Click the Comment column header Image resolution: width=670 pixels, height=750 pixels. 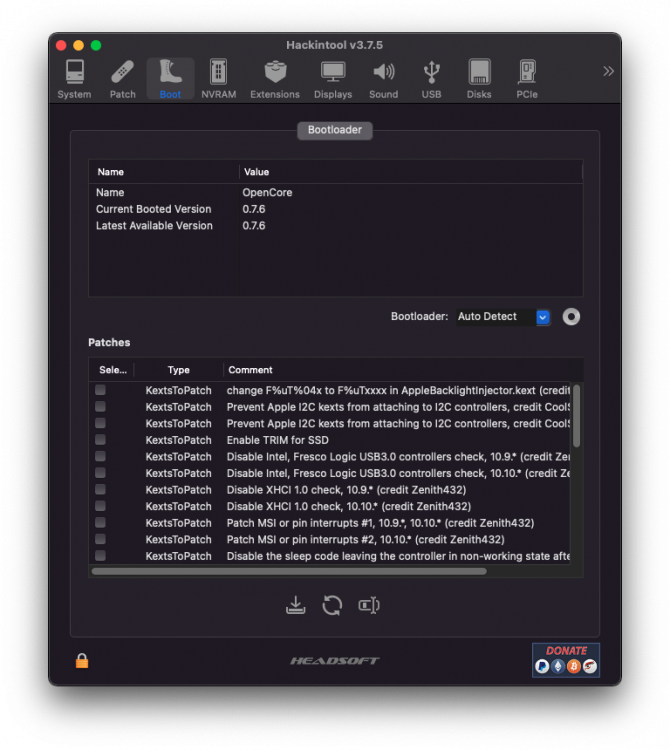(x=250, y=370)
